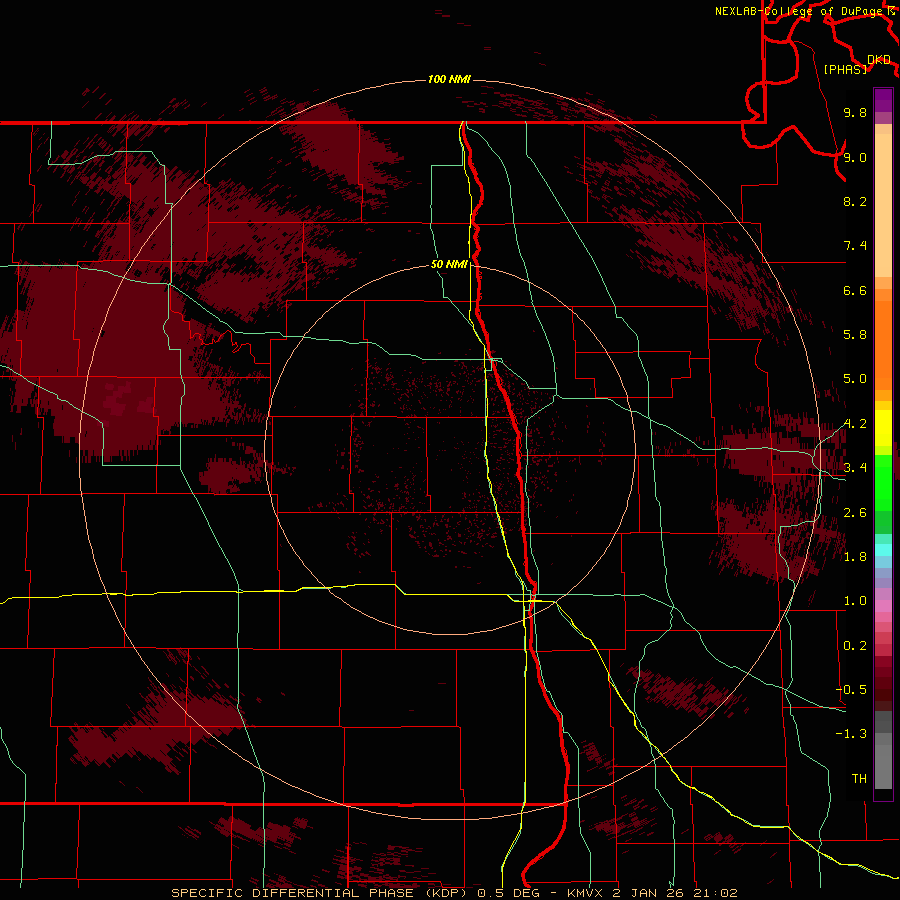Screen dimensions: 900x900
Task: Click the "DKD" product code label
Action: pos(879,60)
